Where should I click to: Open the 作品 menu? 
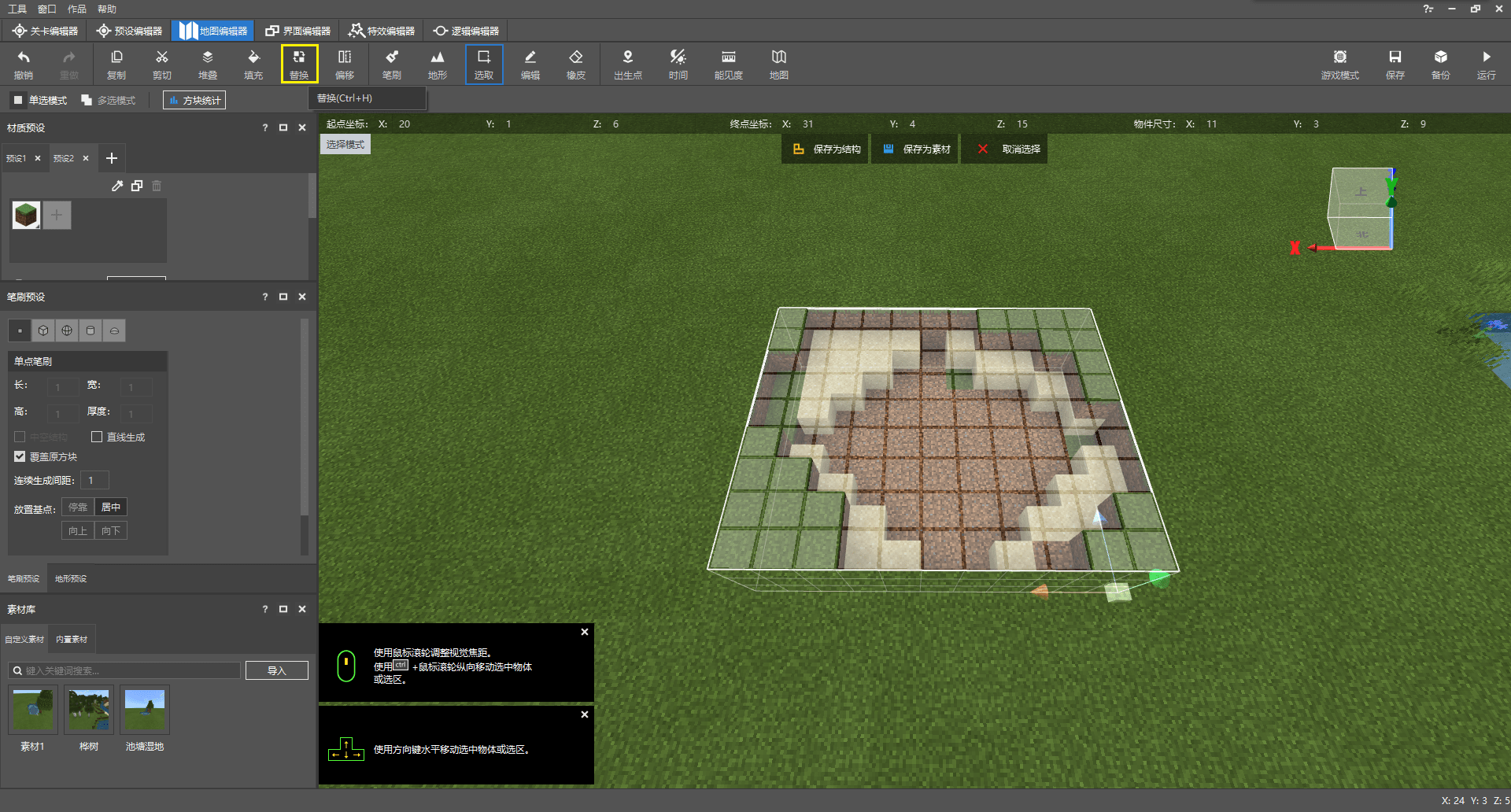(x=77, y=9)
